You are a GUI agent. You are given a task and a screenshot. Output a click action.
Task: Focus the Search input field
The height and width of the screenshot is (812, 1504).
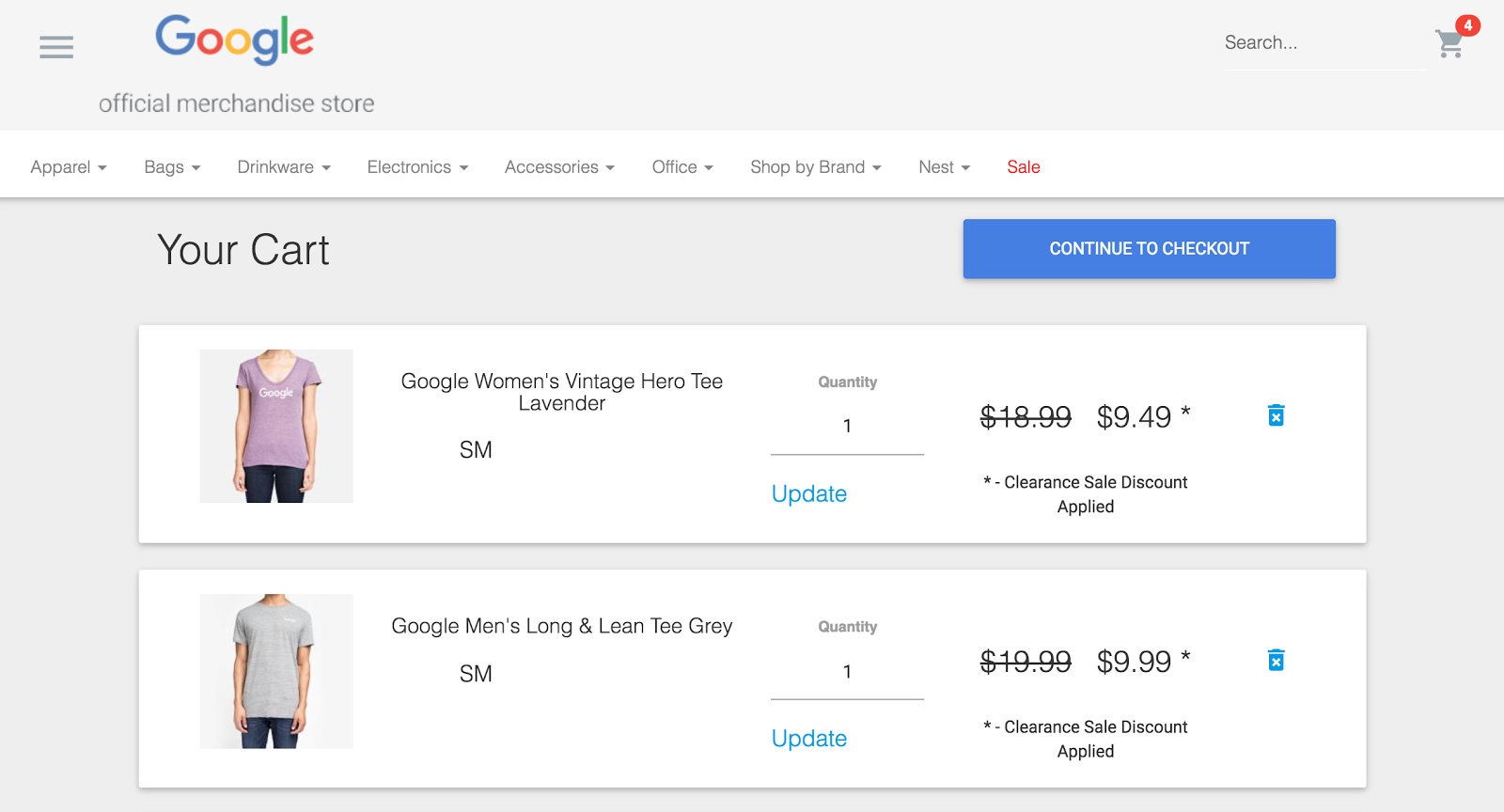(1324, 43)
